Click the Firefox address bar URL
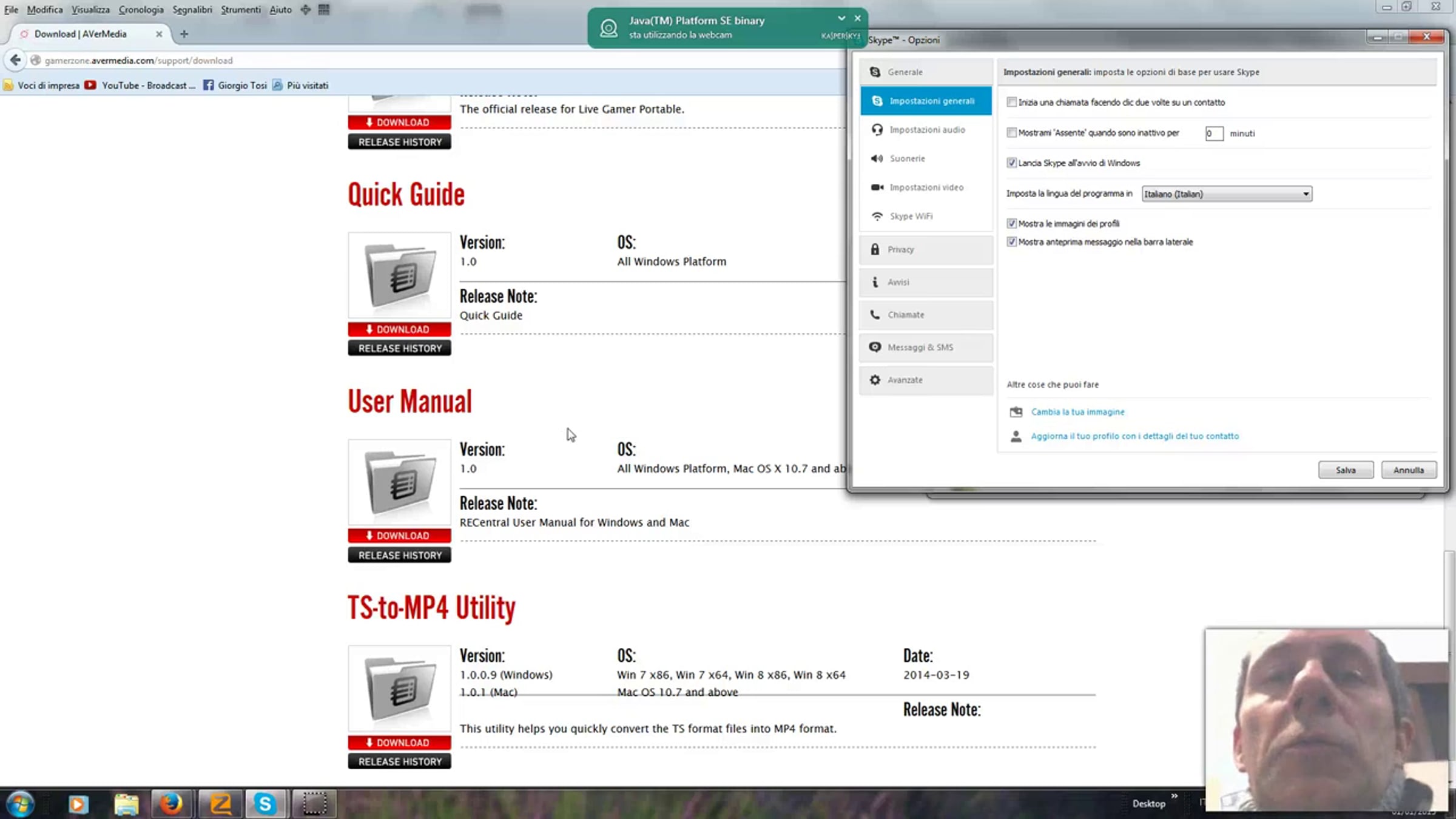 139,61
